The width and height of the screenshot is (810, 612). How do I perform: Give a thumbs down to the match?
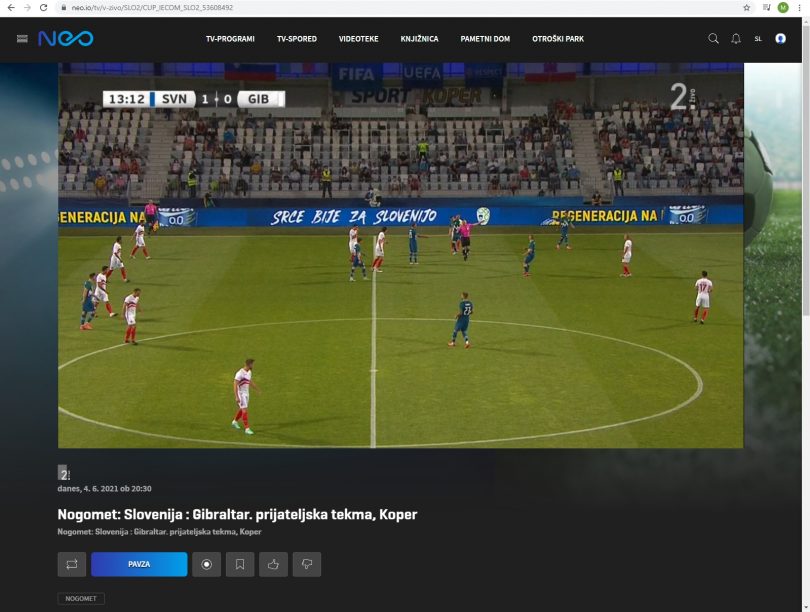[x=308, y=564]
